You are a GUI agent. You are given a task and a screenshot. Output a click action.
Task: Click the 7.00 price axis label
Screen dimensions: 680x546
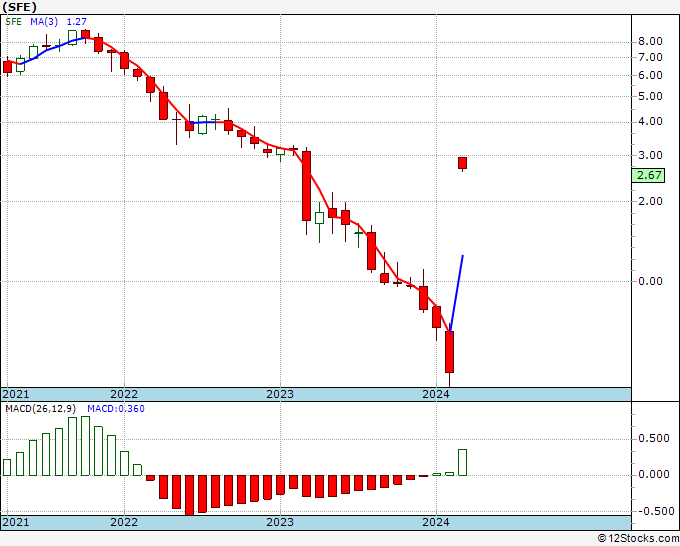pos(650,57)
